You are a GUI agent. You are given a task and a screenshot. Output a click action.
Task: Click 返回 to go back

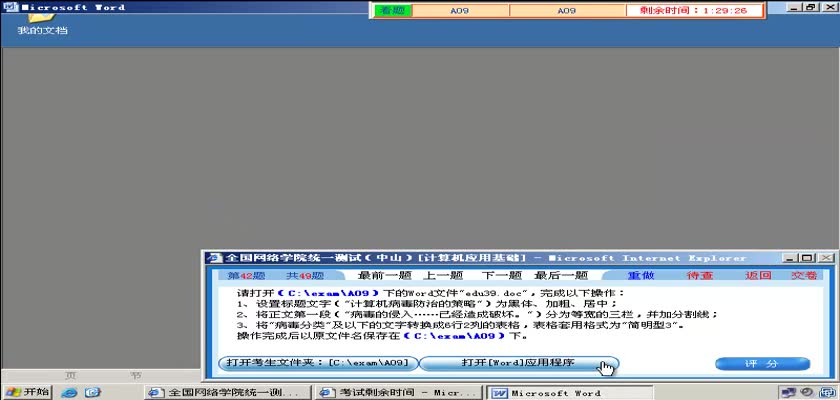pyautogui.click(x=758, y=275)
